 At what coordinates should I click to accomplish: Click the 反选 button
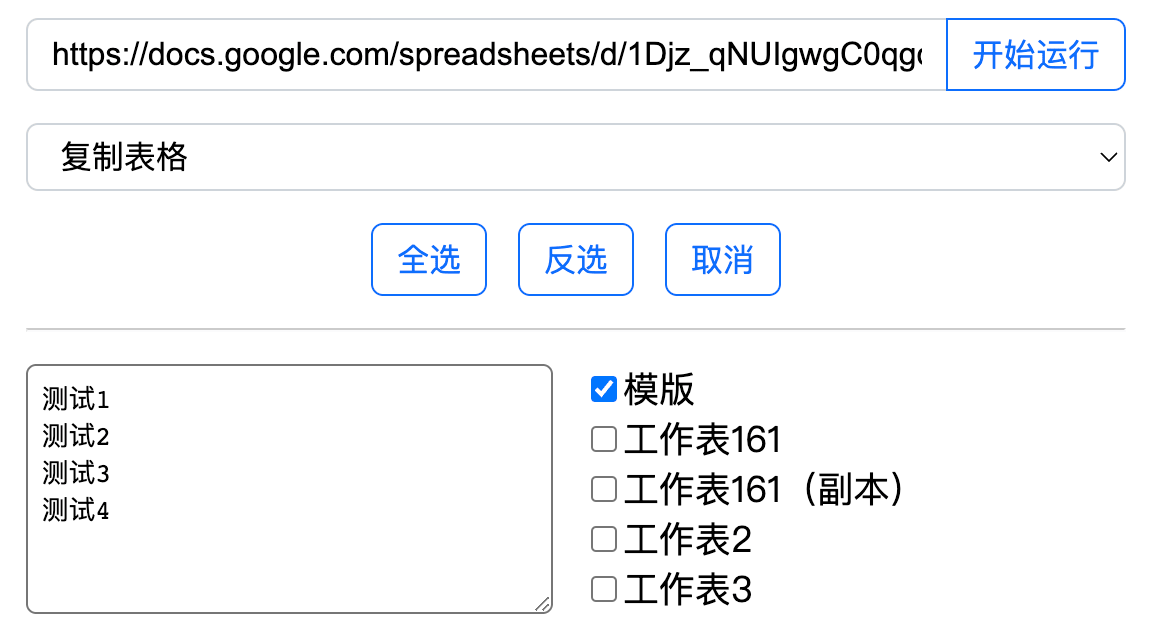(x=576, y=260)
